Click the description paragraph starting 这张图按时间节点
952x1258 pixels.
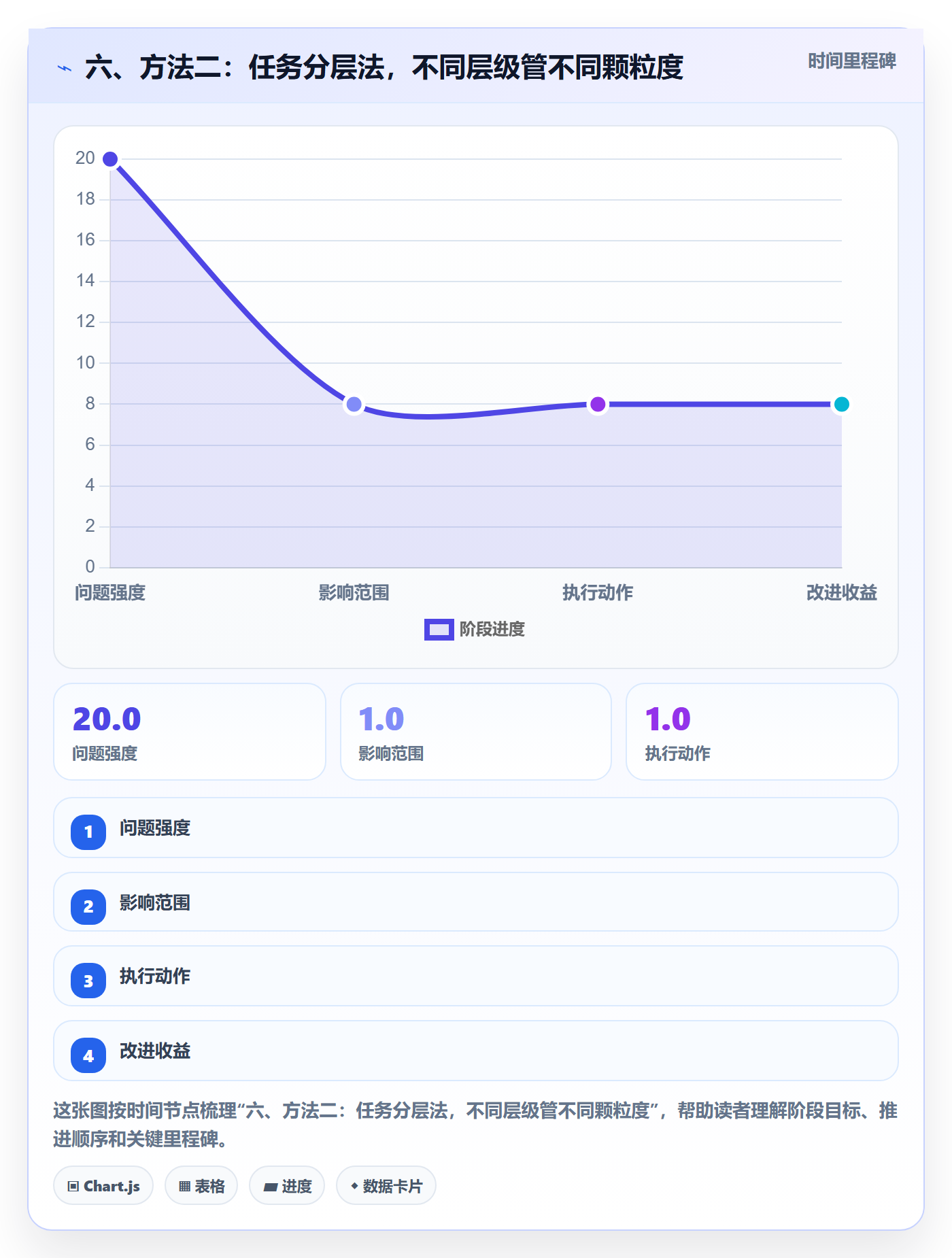click(475, 1125)
